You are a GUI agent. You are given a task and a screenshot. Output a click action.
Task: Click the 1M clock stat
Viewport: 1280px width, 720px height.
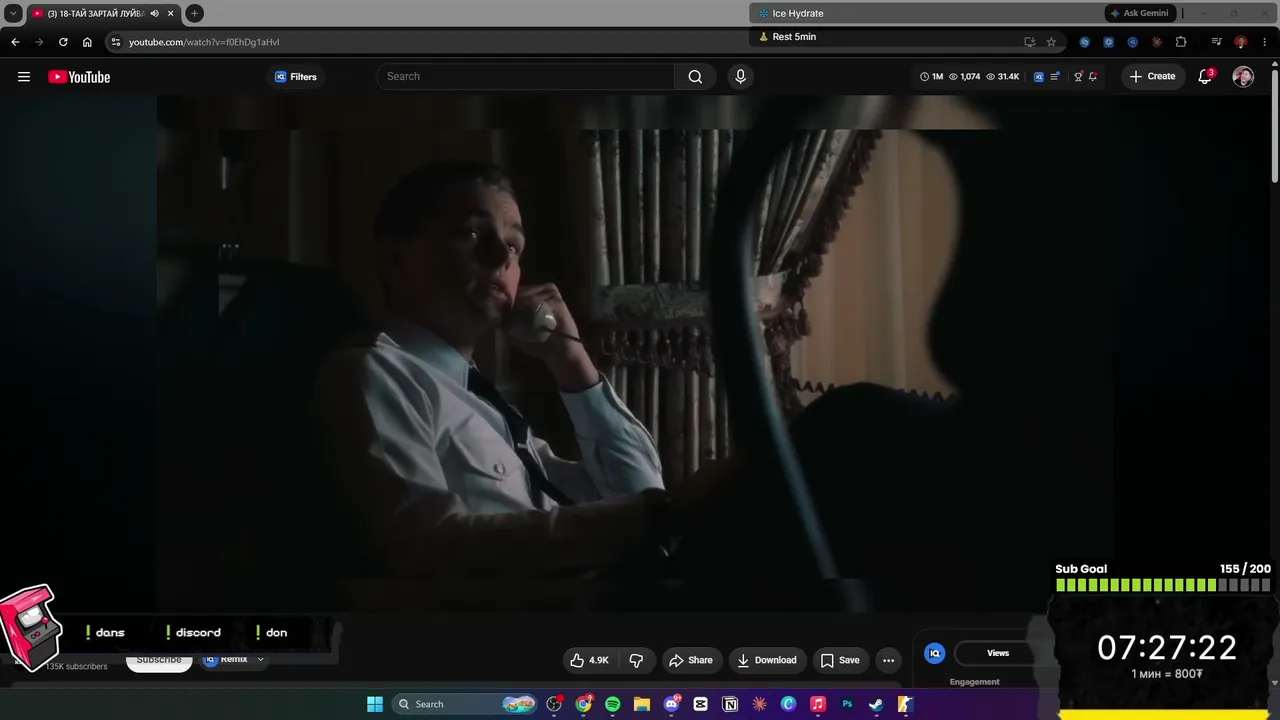932,77
